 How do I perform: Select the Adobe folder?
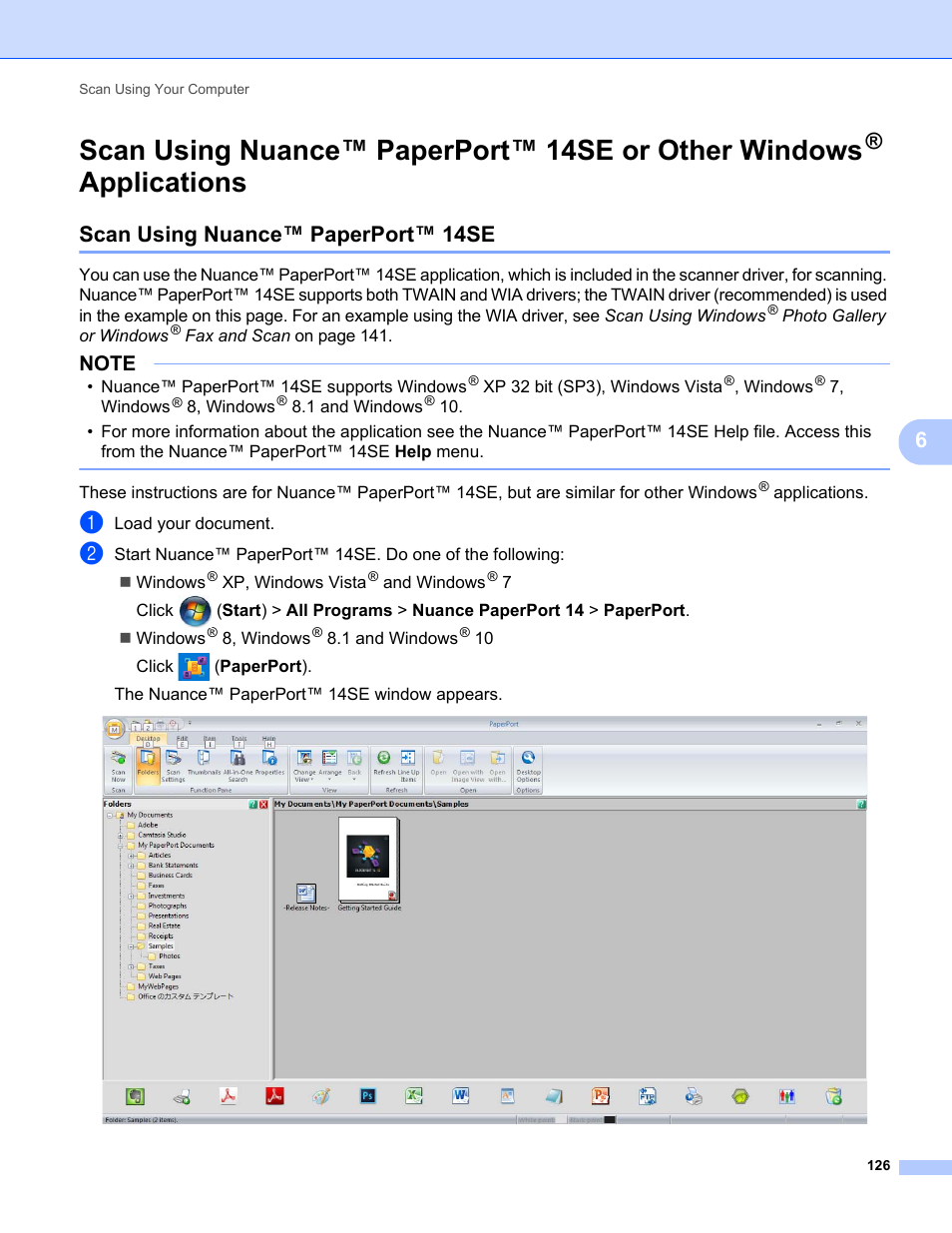148,826
